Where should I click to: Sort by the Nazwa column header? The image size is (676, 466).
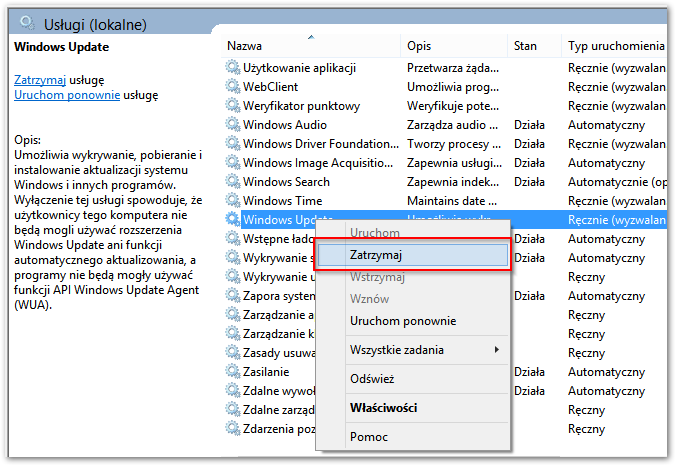coord(311,46)
